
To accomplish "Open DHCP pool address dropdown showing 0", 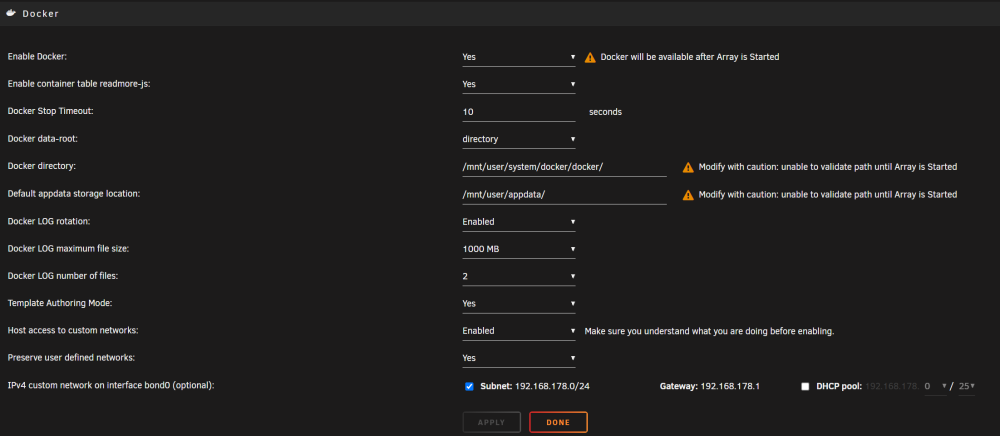I will click(x=936, y=386).
